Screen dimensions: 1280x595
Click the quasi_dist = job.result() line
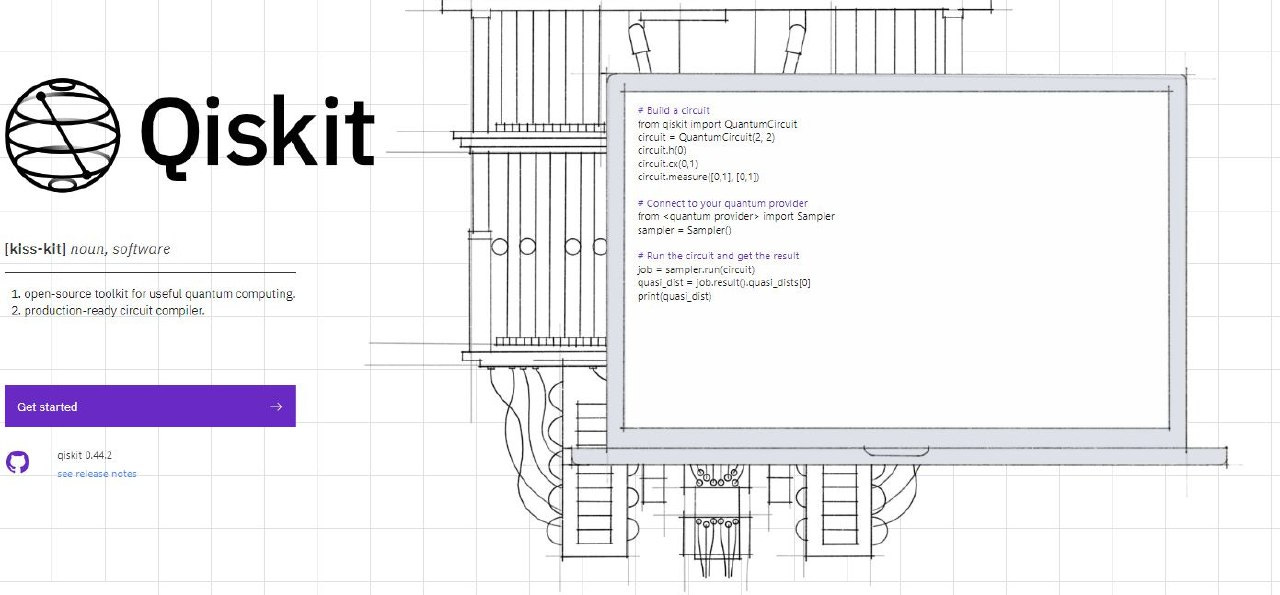pyautogui.click(x=724, y=283)
